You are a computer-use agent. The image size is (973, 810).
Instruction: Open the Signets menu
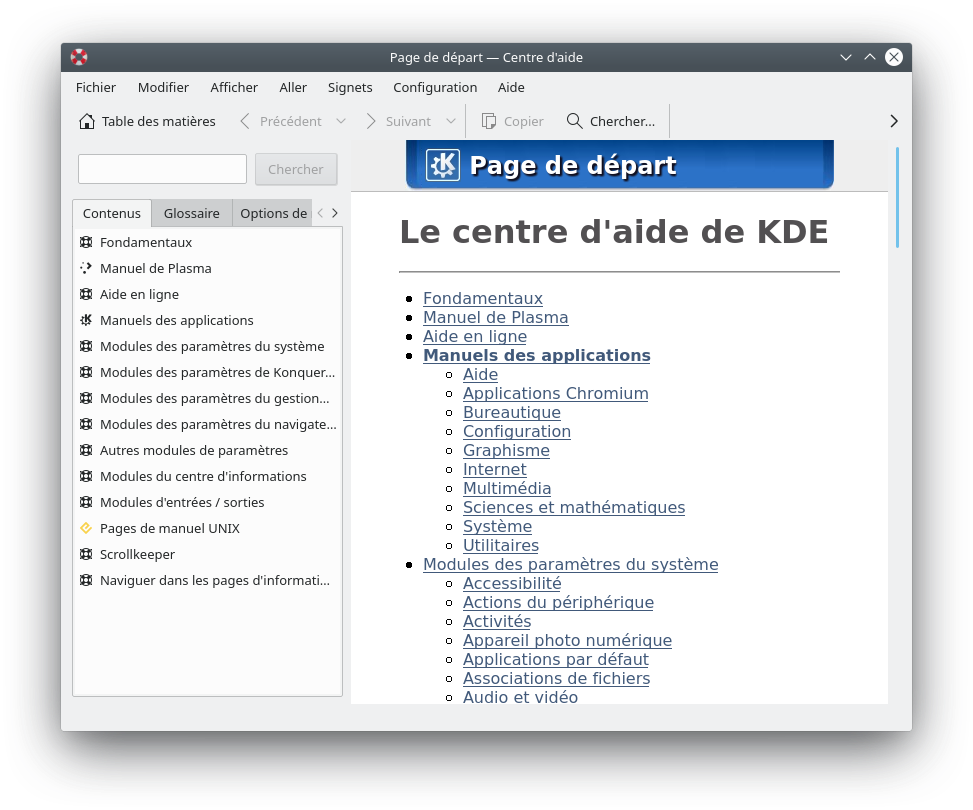point(350,87)
